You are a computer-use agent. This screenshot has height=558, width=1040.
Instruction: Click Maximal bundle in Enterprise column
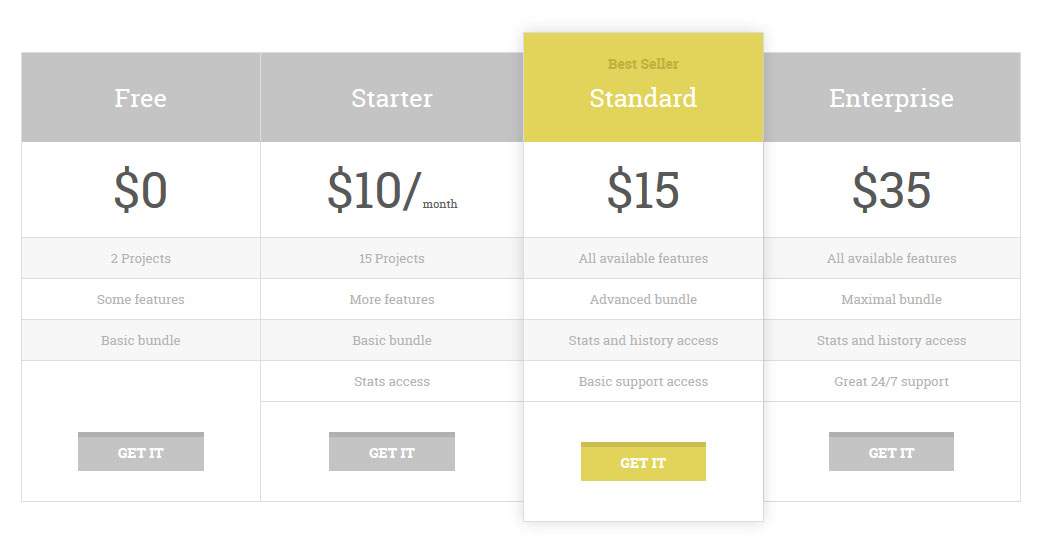(x=891, y=299)
